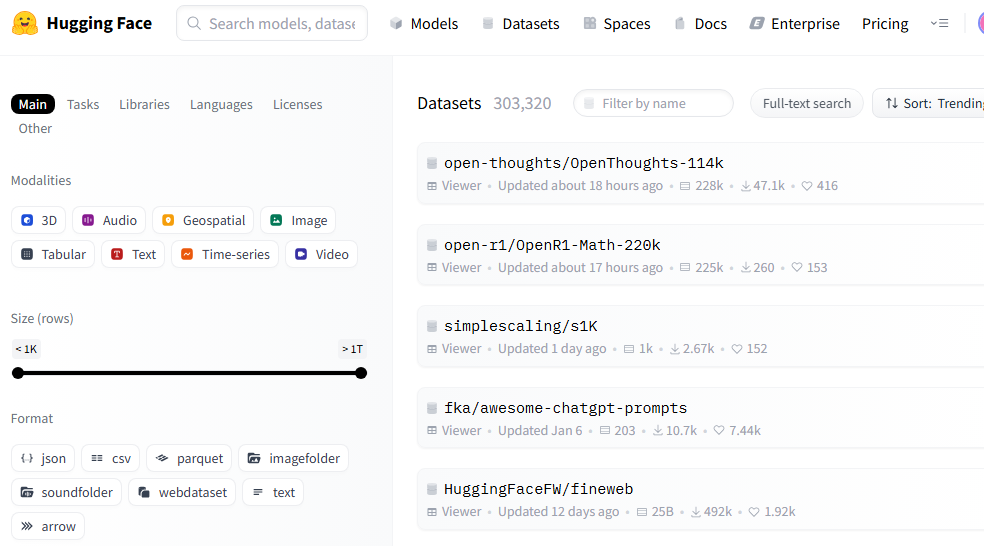Image resolution: width=984 pixels, height=546 pixels.
Task: Click the Full-text search button
Action: [807, 103]
